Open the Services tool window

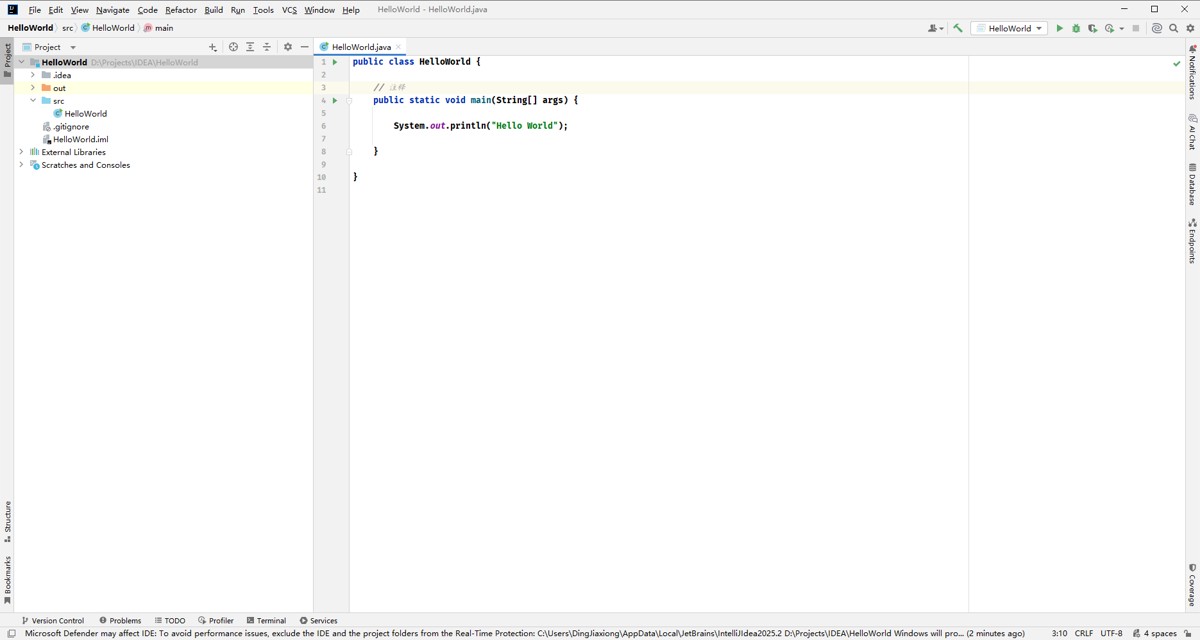318,620
